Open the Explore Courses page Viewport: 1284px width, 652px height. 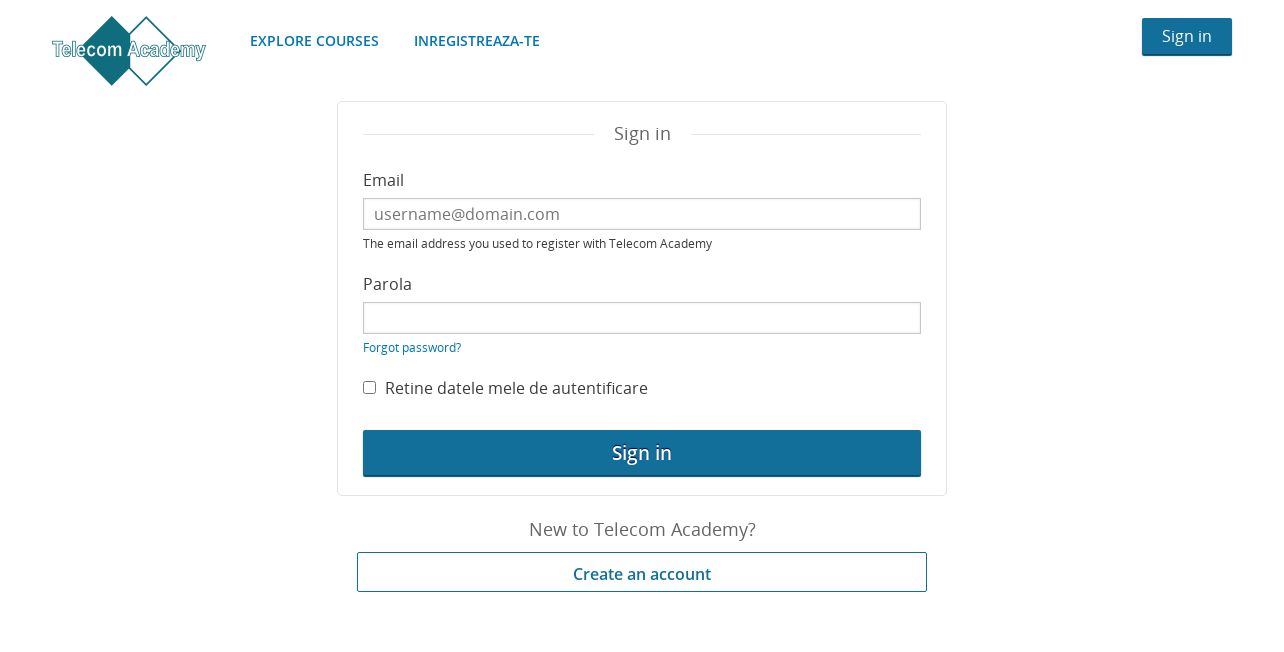click(314, 41)
